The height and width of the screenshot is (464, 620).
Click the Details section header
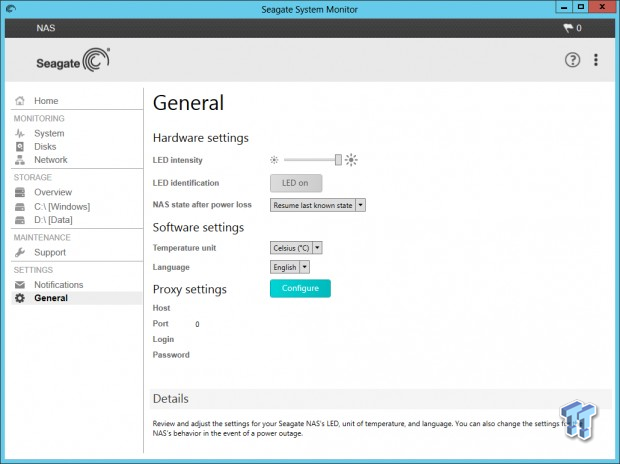(x=381, y=399)
